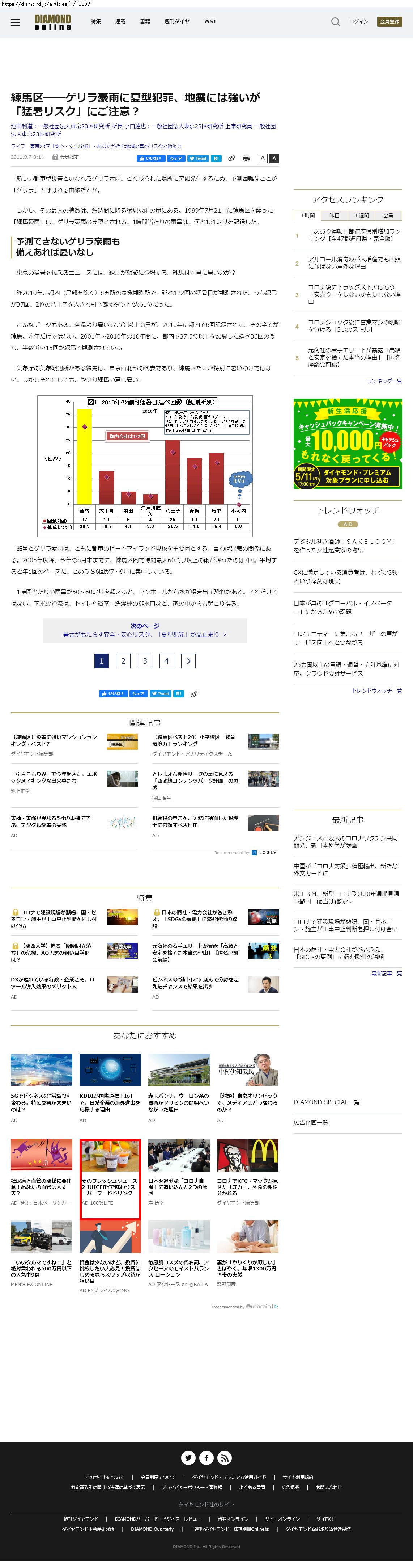Viewport: 413px width, 1568px height.
Task: Click the search magnifier icon
Action: pos(335,22)
